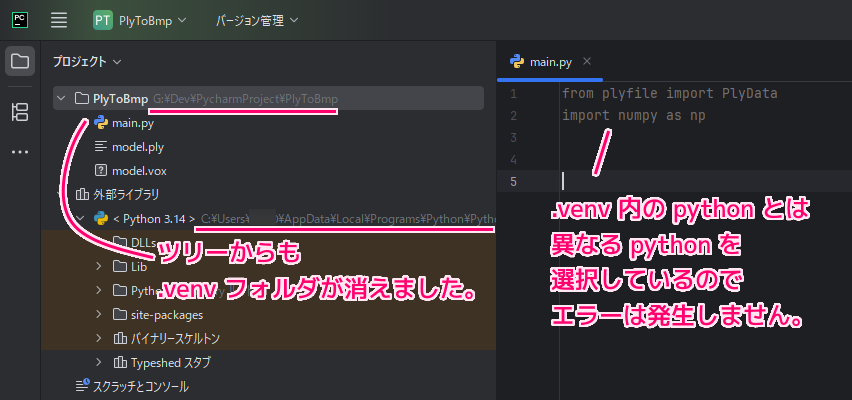Click line number 5 in gutter
Screen dimensions: 852x400
coord(514,181)
